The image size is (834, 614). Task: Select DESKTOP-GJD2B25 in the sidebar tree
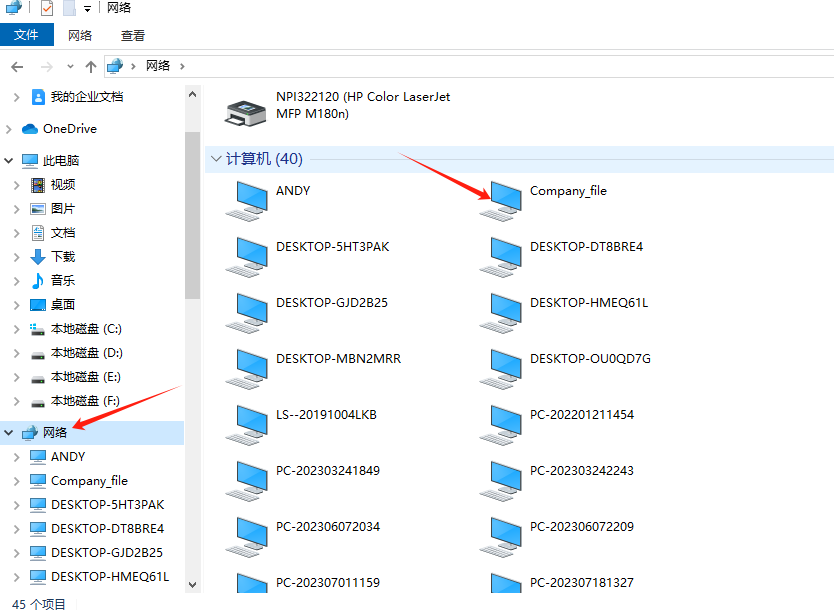click(x=106, y=552)
